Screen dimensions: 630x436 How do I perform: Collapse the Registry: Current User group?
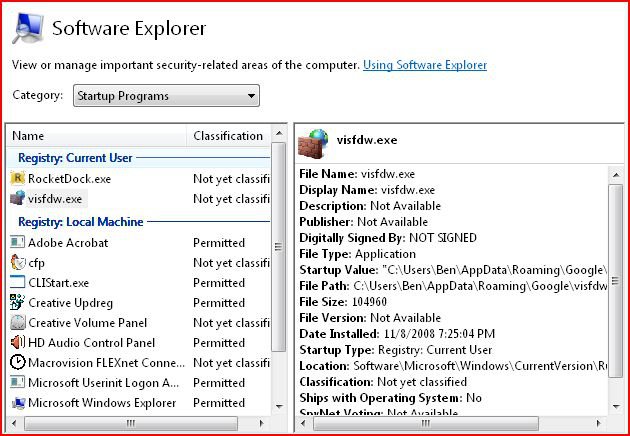pyautogui.click(x=75, y=158)
